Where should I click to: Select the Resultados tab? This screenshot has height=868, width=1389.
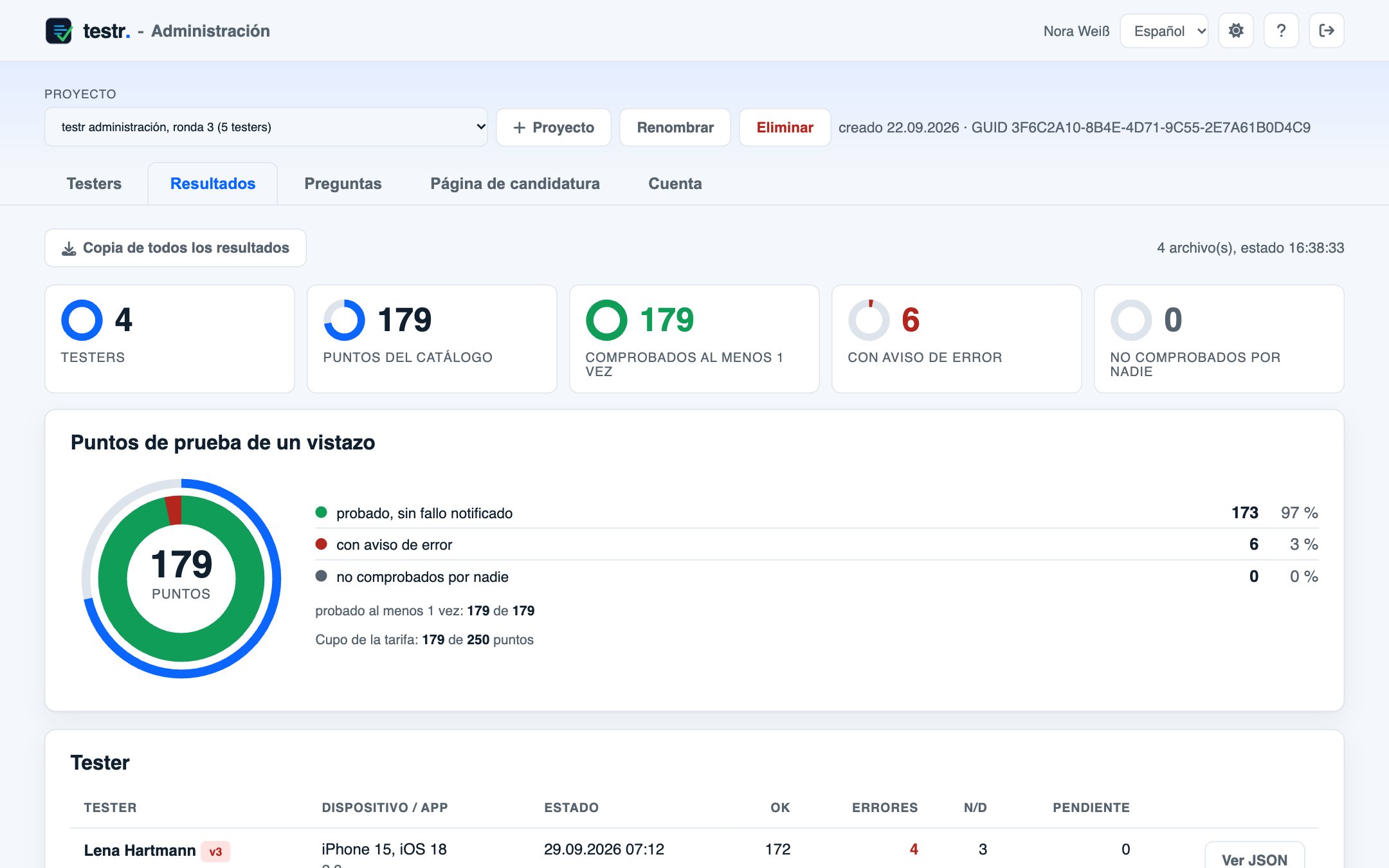[213, 184]
